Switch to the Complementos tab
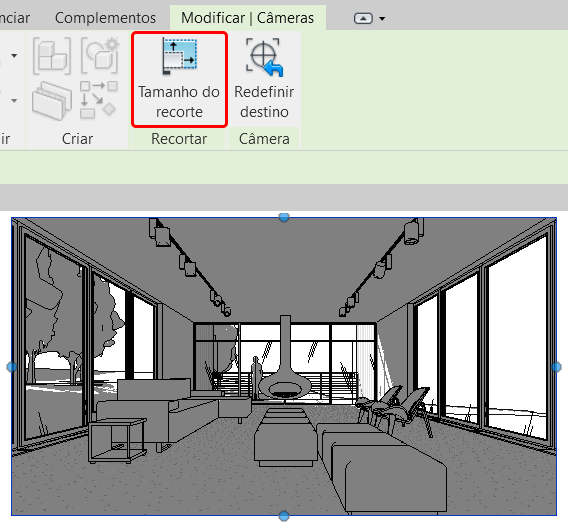568x529 pixels. 105,18
